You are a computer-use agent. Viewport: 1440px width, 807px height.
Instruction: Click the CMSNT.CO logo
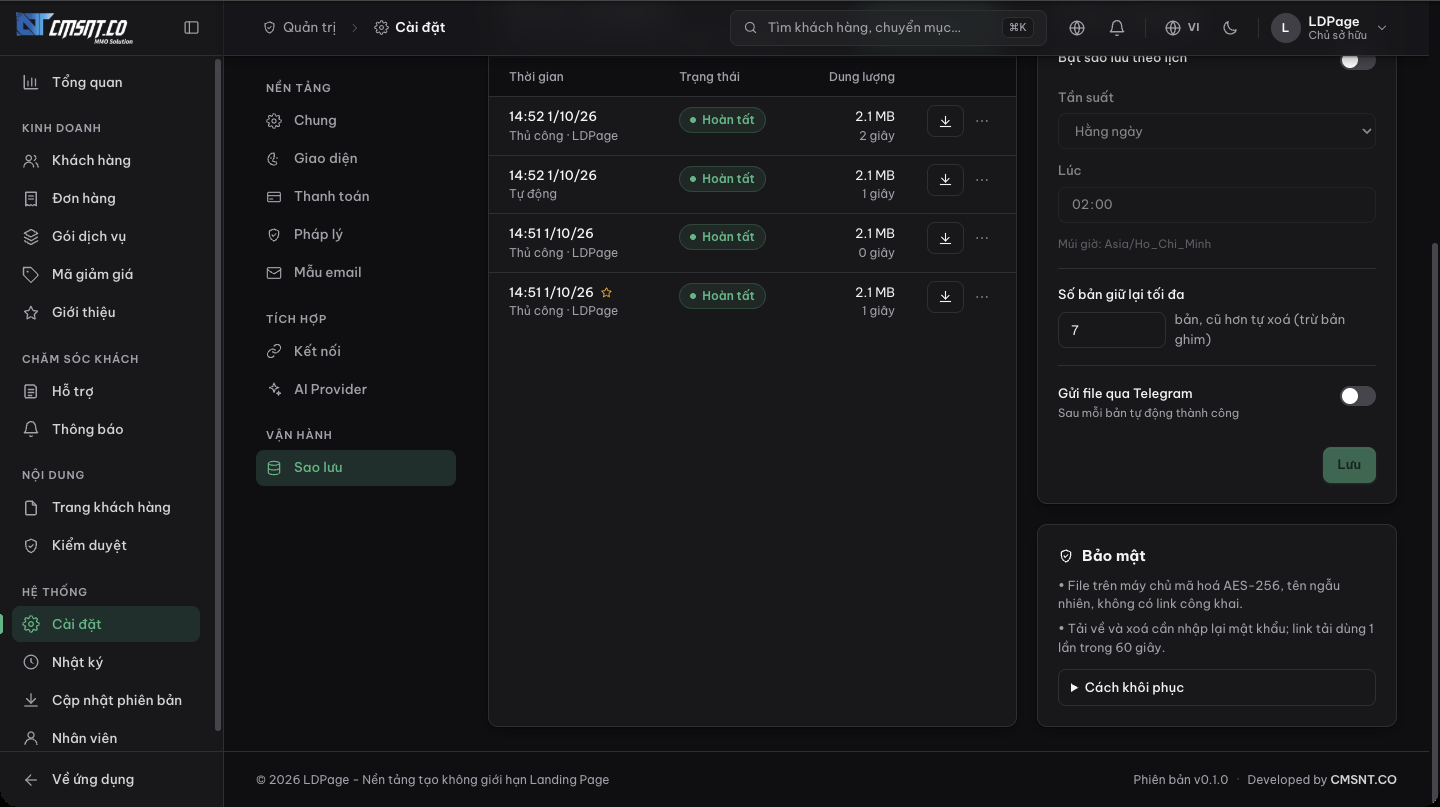(x=75, y=27)
